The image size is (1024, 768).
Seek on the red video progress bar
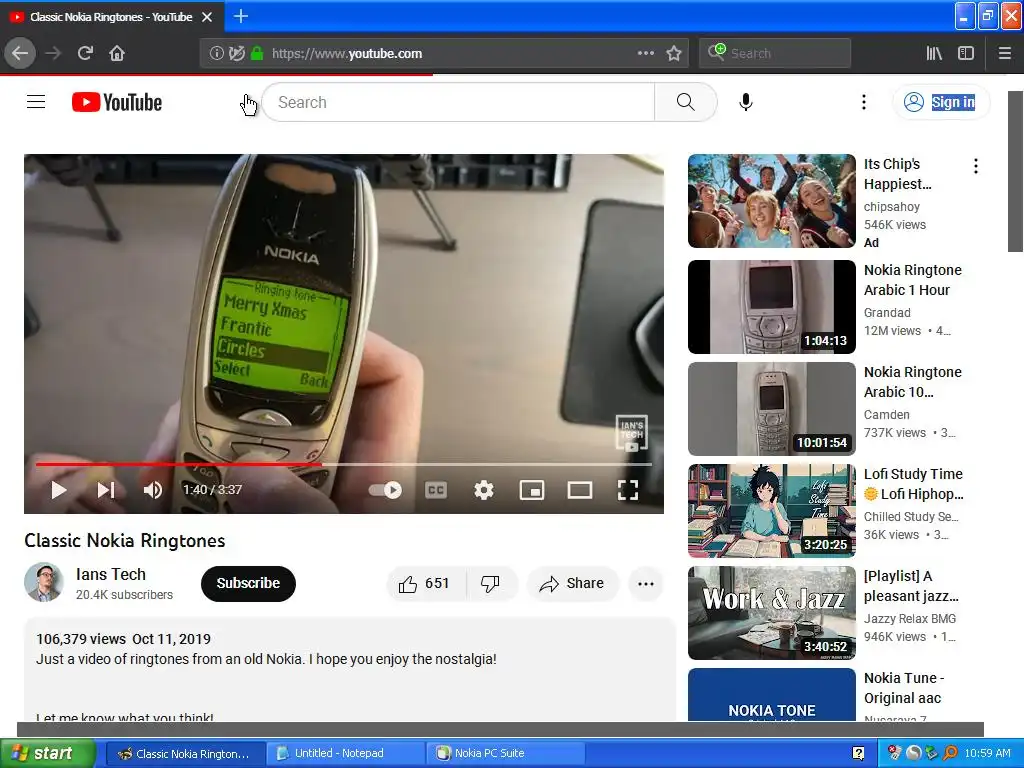(344, 464)
